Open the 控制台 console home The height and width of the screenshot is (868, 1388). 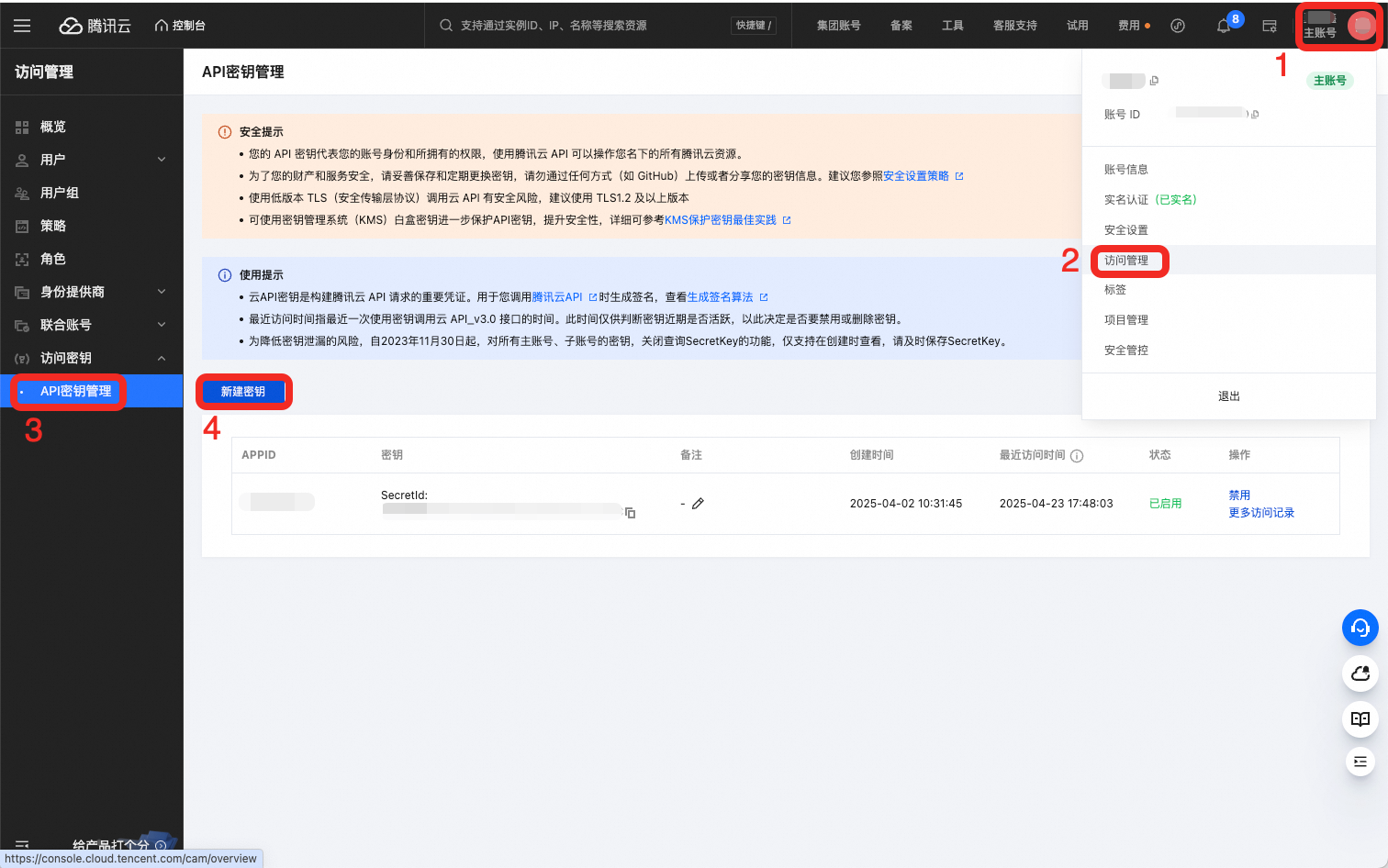(180, 26)
